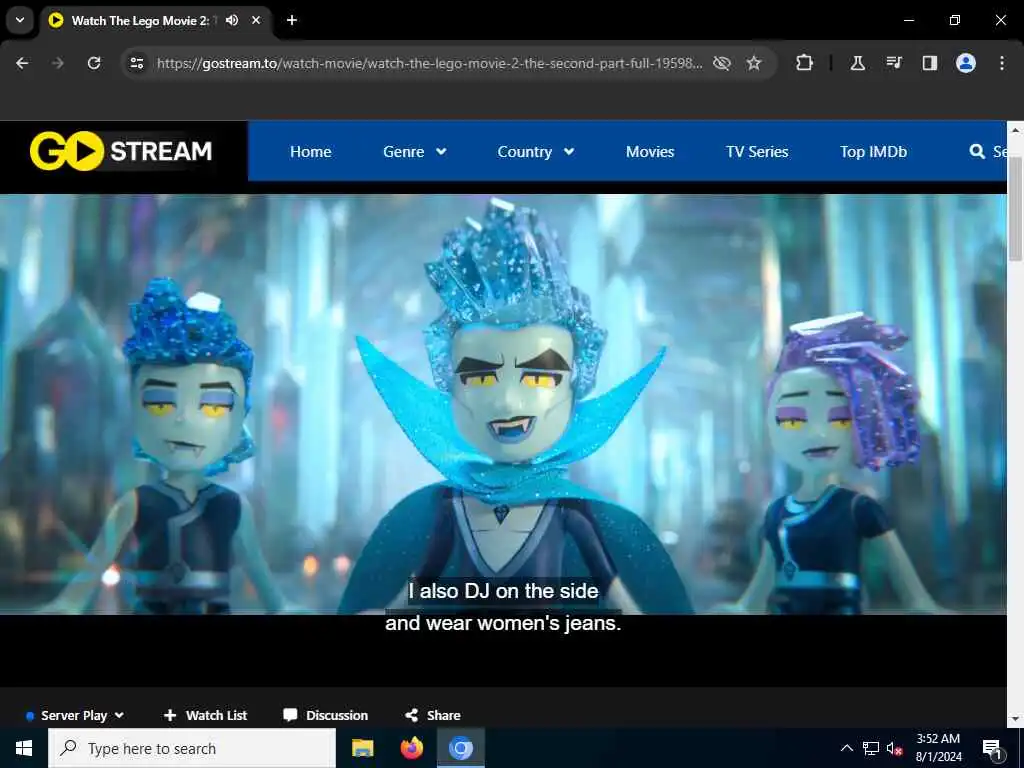Screen dimensions: 1024x768
Task: Toggle the browser side panel
Action: pyautogui.click(x=930, y=63)
